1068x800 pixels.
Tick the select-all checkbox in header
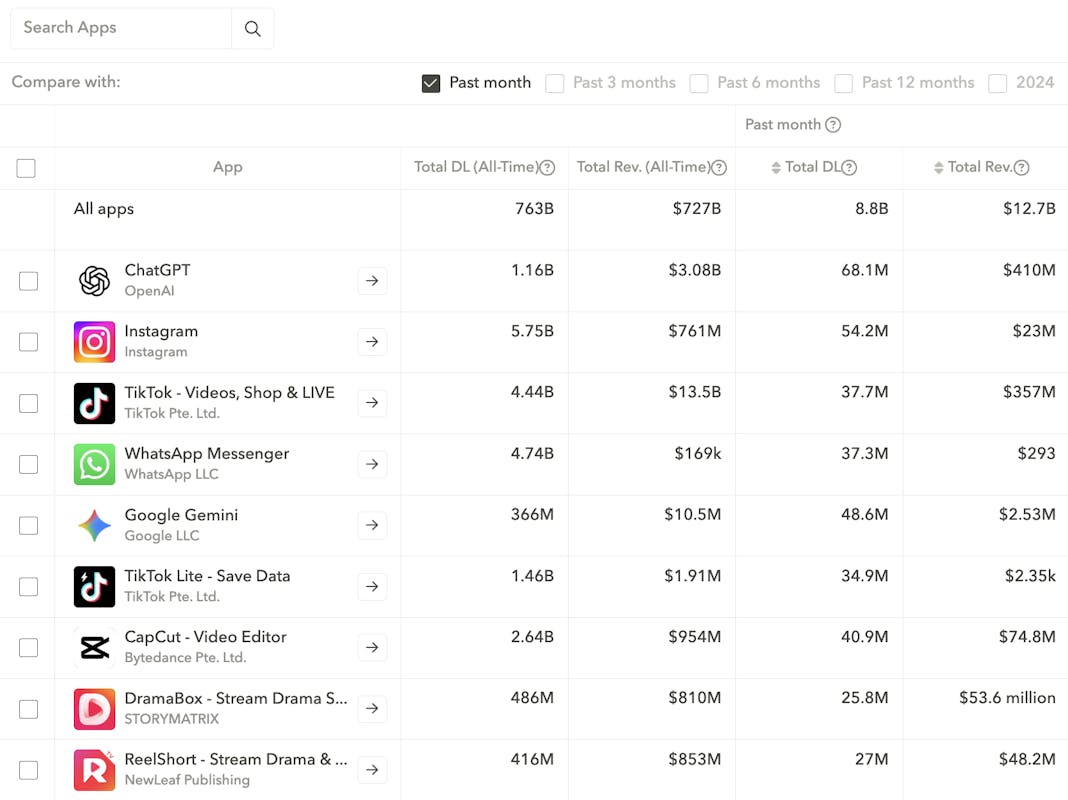pos(26,168)
